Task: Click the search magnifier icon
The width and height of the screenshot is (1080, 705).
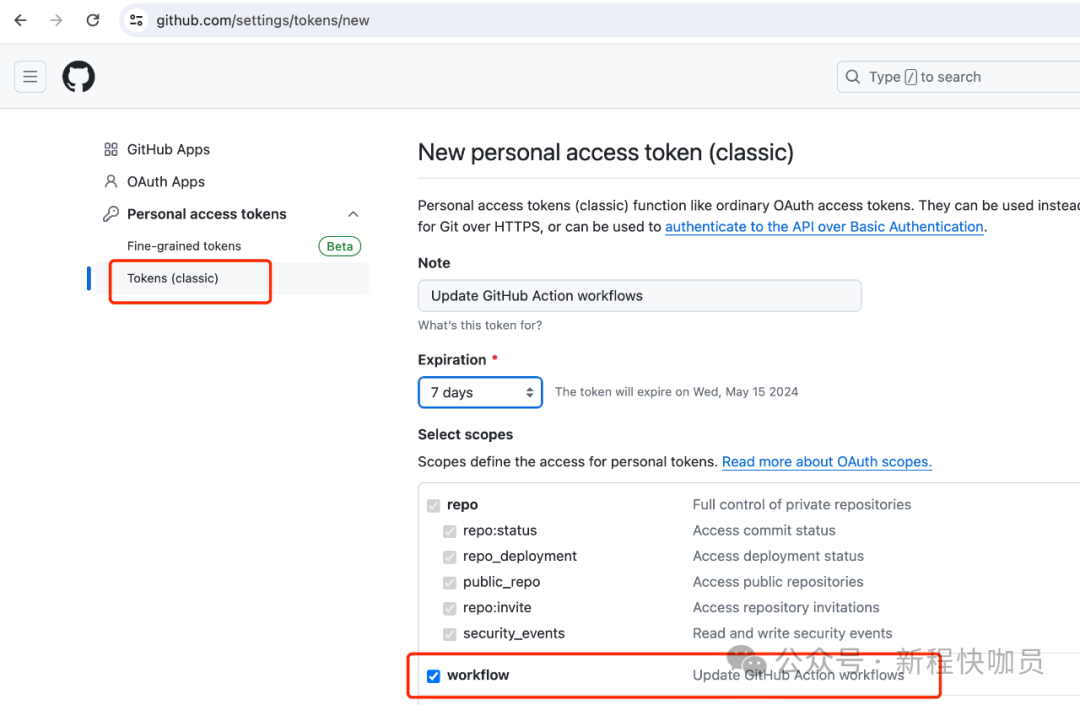Action: [852, 76]
